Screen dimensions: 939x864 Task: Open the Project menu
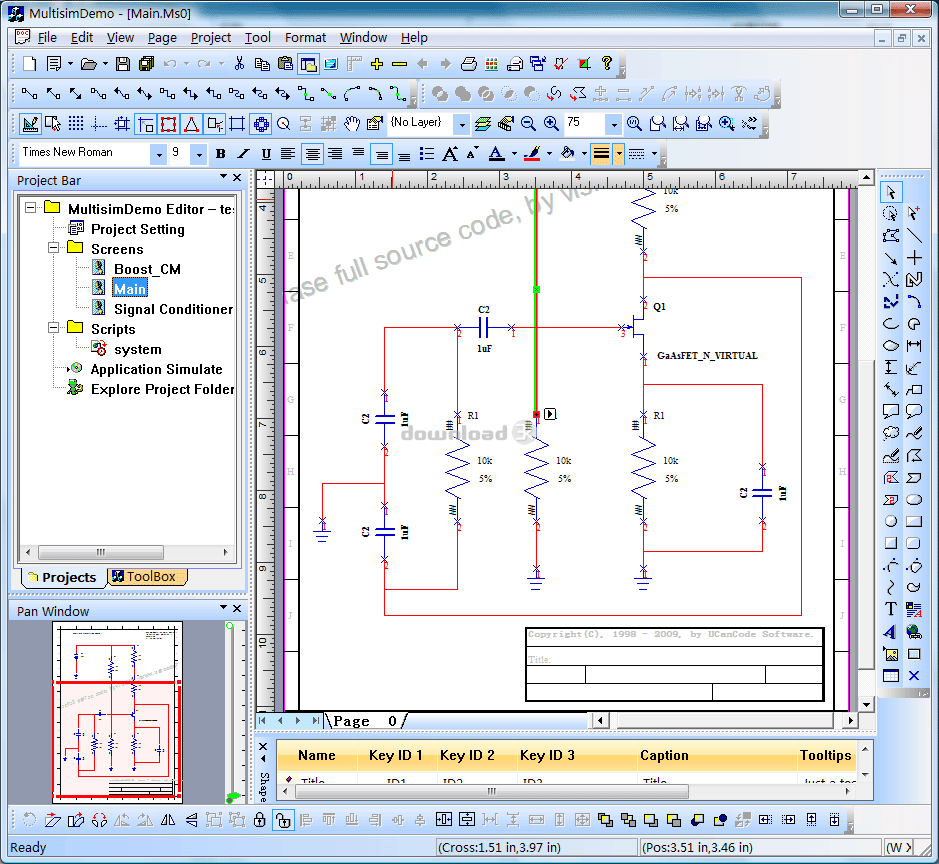pyautogui.click(x=211, y=38)
